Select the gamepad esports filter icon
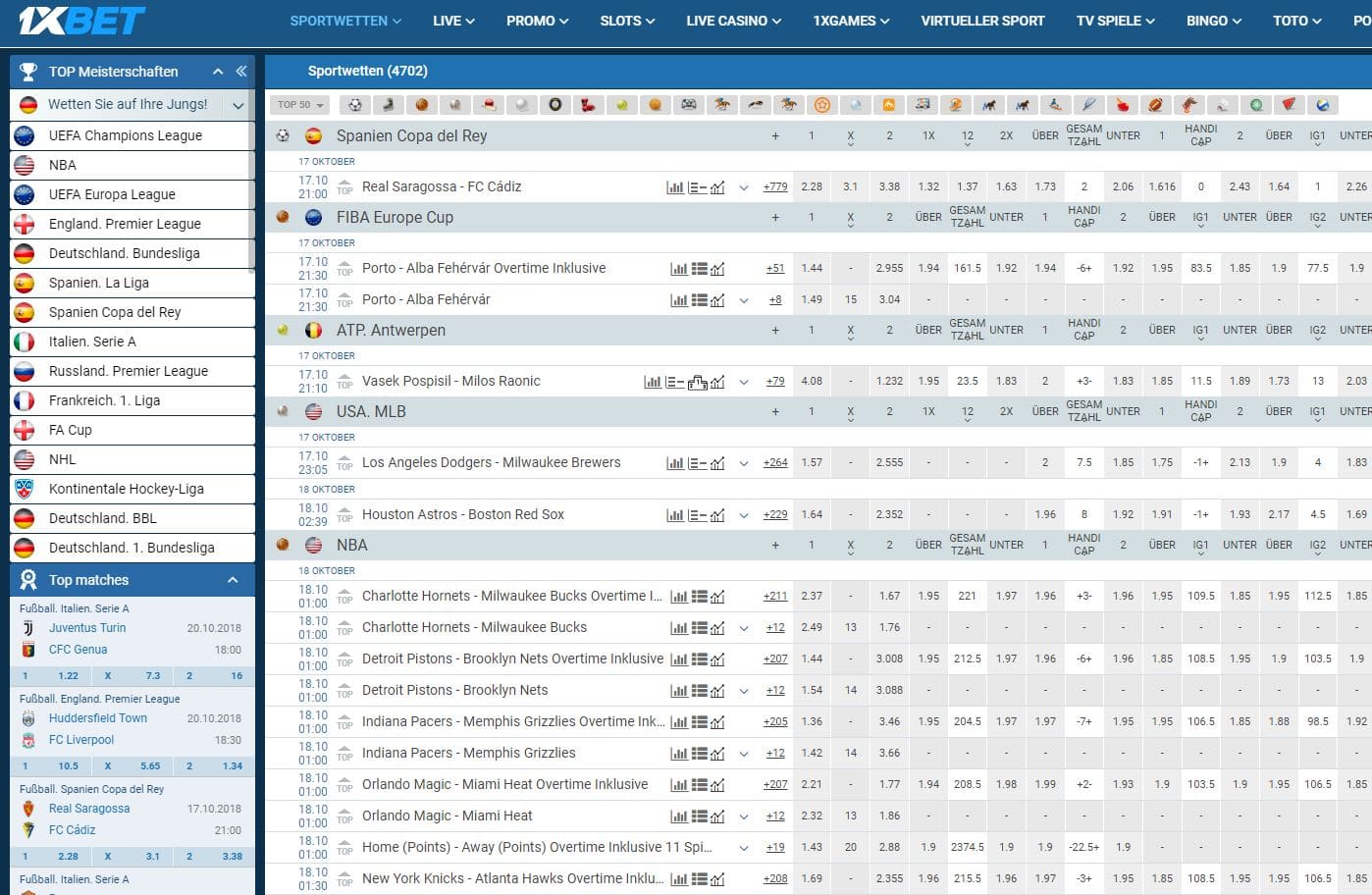The image size is (1372, 895). click(x=689, y=104)
